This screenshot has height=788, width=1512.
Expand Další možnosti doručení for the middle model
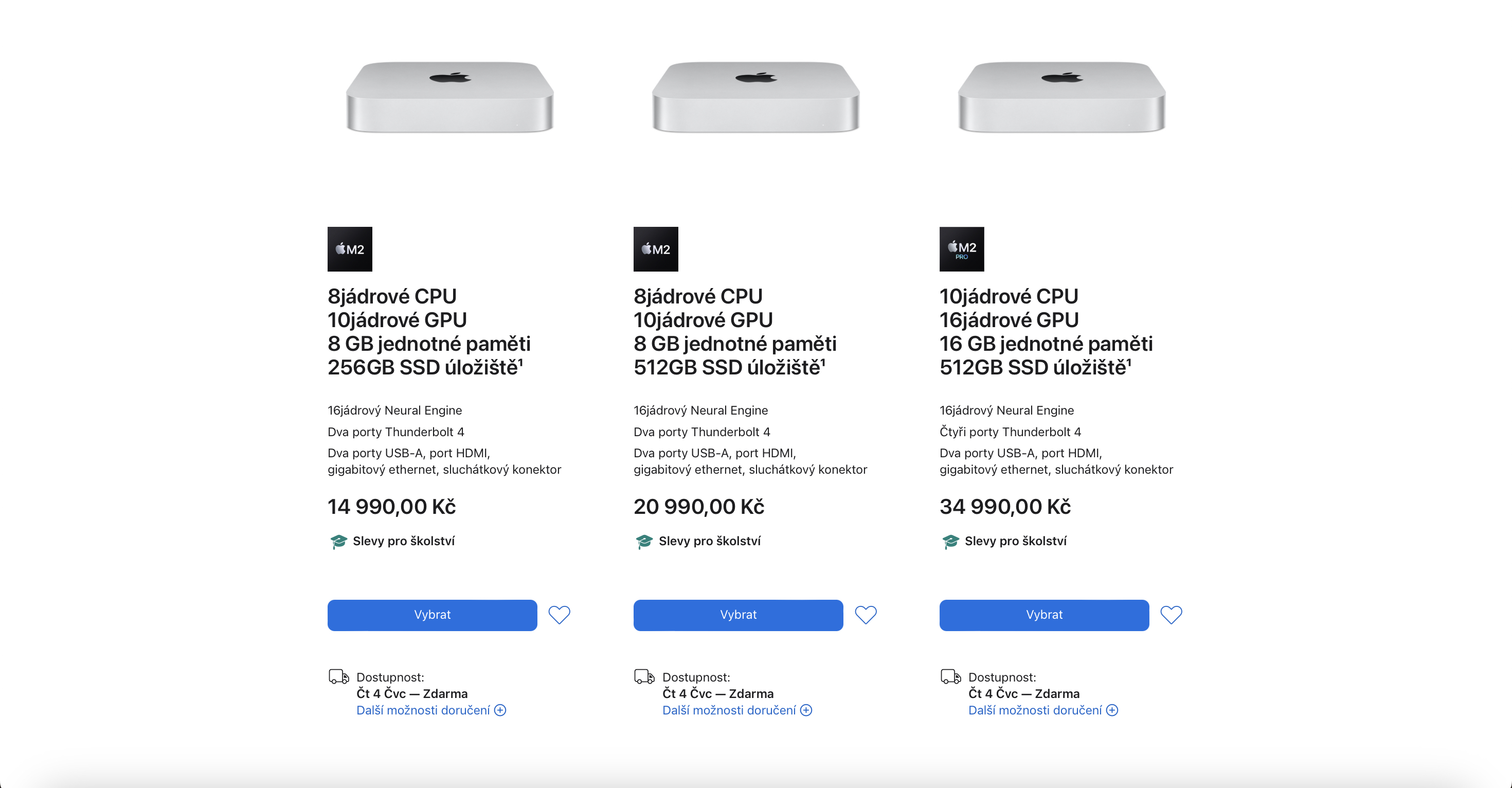736,710
